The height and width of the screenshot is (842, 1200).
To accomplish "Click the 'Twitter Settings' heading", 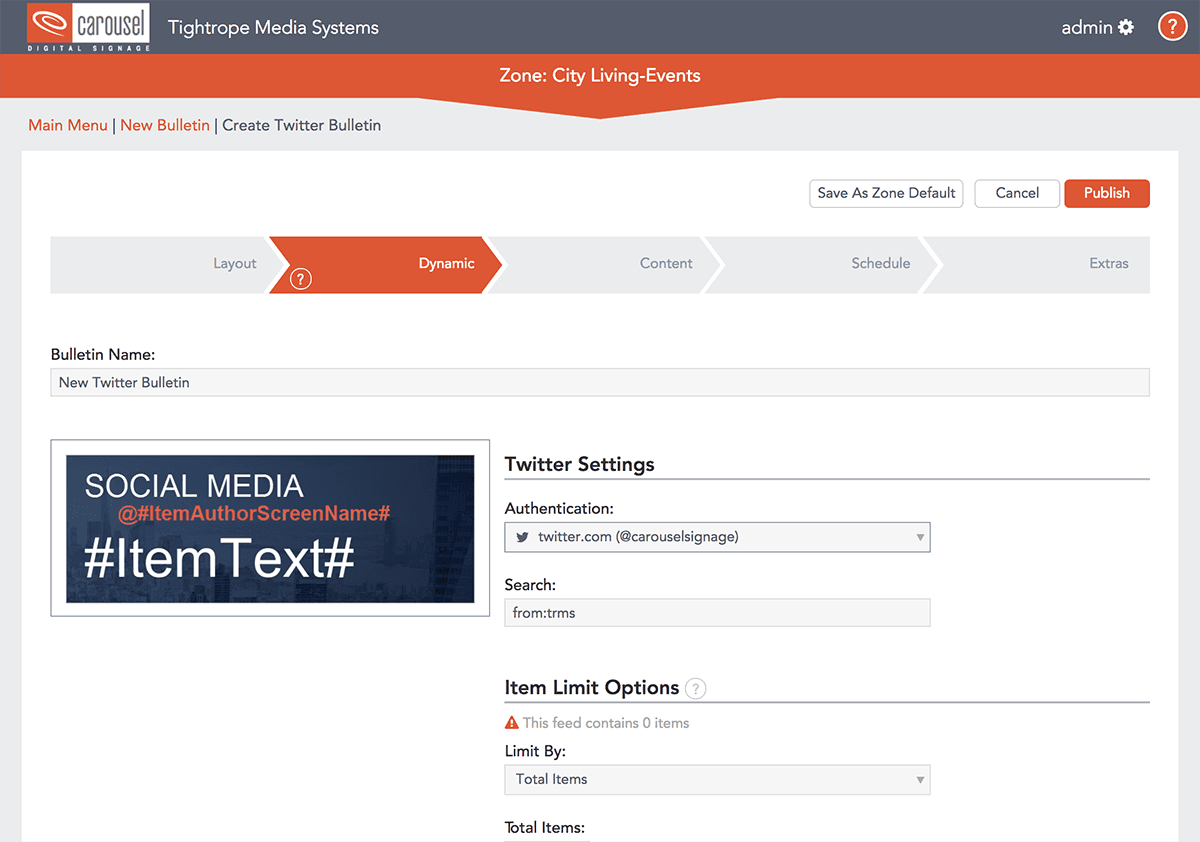I will point(580,464).
